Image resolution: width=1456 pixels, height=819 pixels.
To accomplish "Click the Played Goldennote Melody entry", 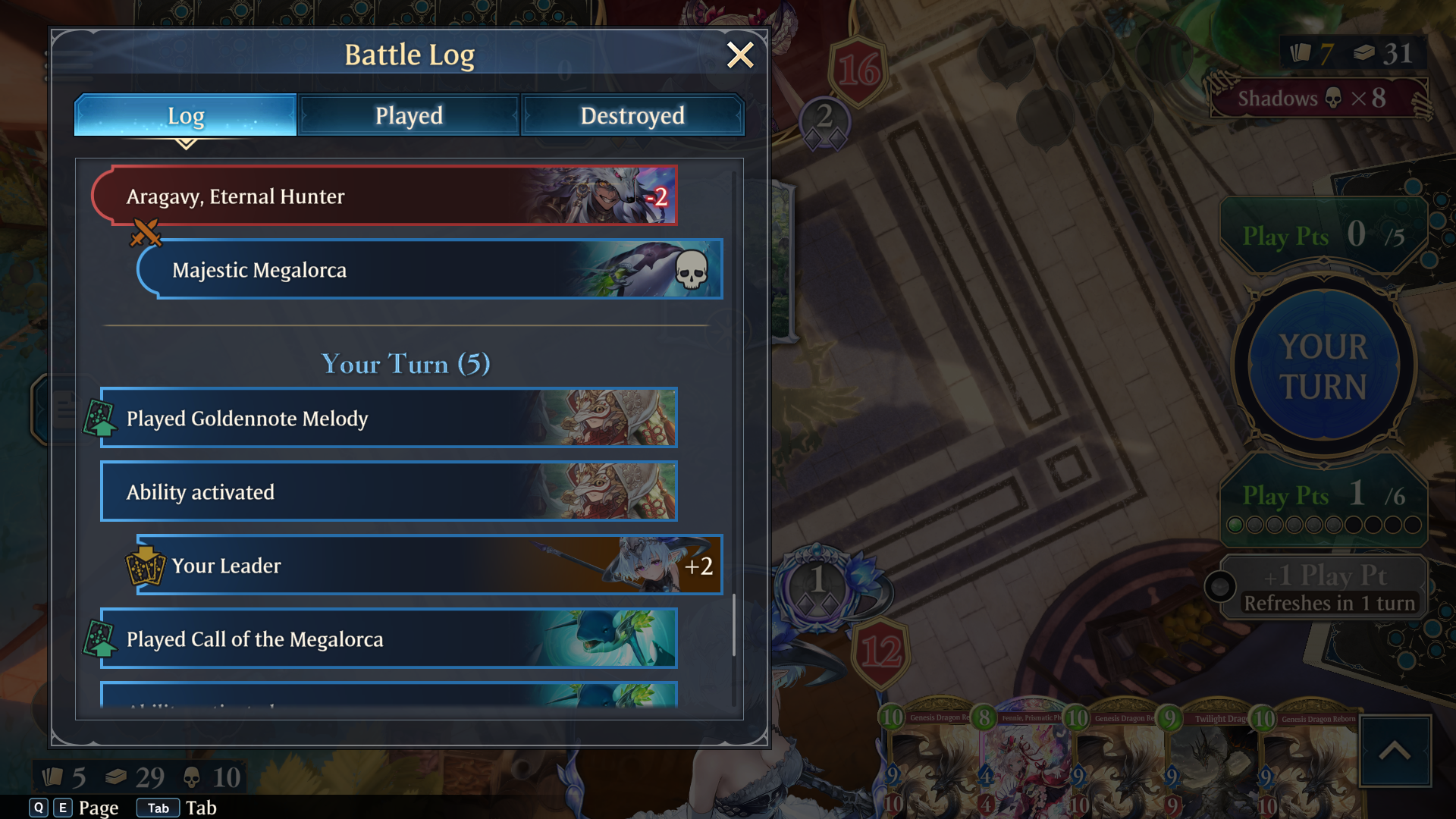I will [x=389, y=418].
